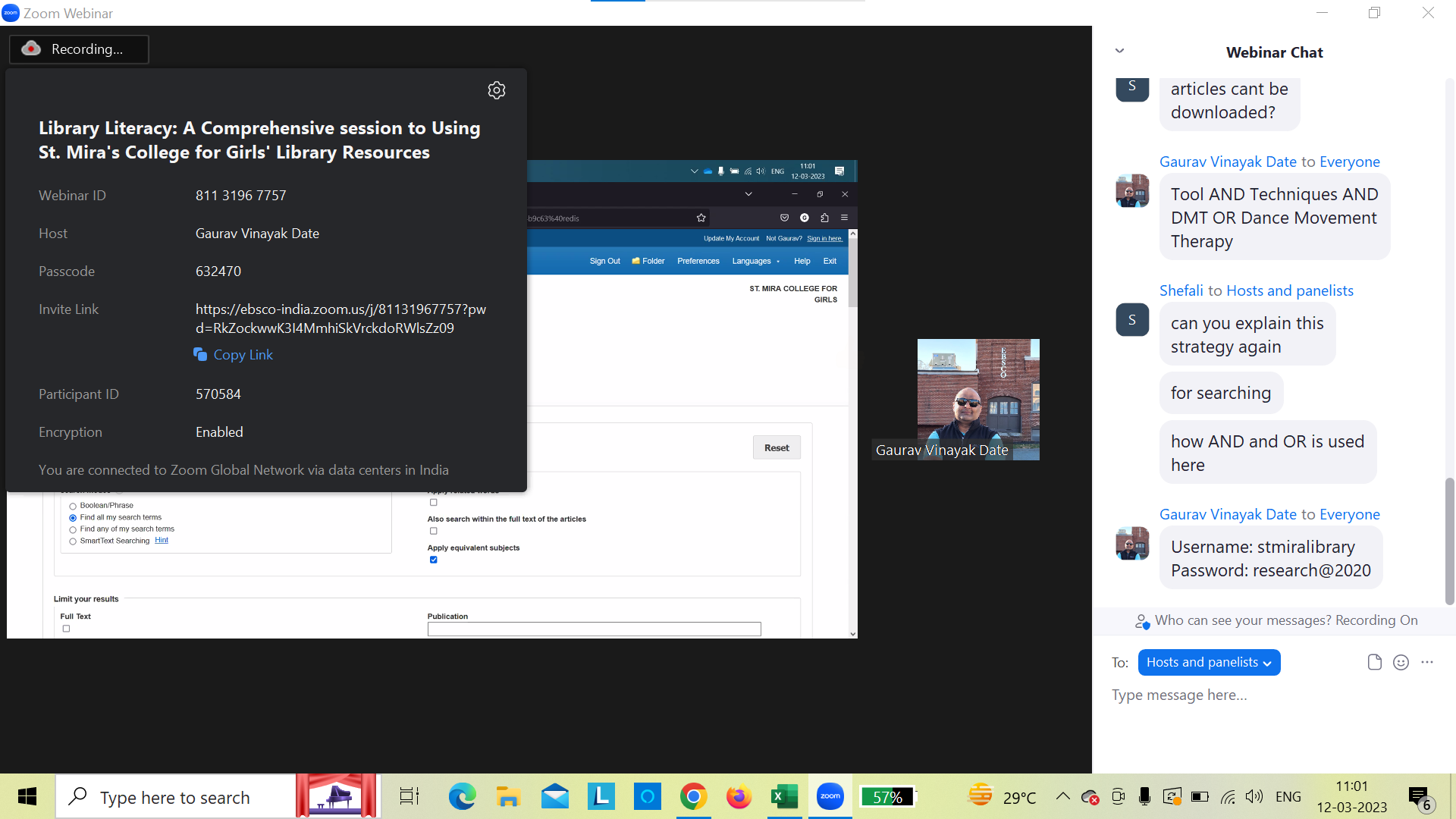Image resolution: width=1456 pixels, height=819 pixels.
Task: Open Firefox from taskbar
Action: tap(739, 796)
